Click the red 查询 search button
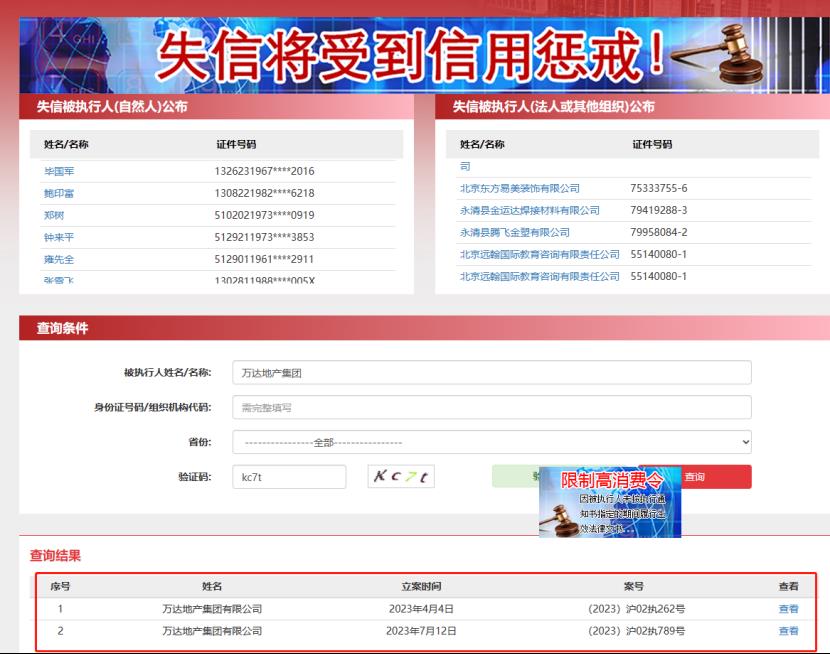The height and width of the screenshot is (654, 830). (x=716, y=477)
